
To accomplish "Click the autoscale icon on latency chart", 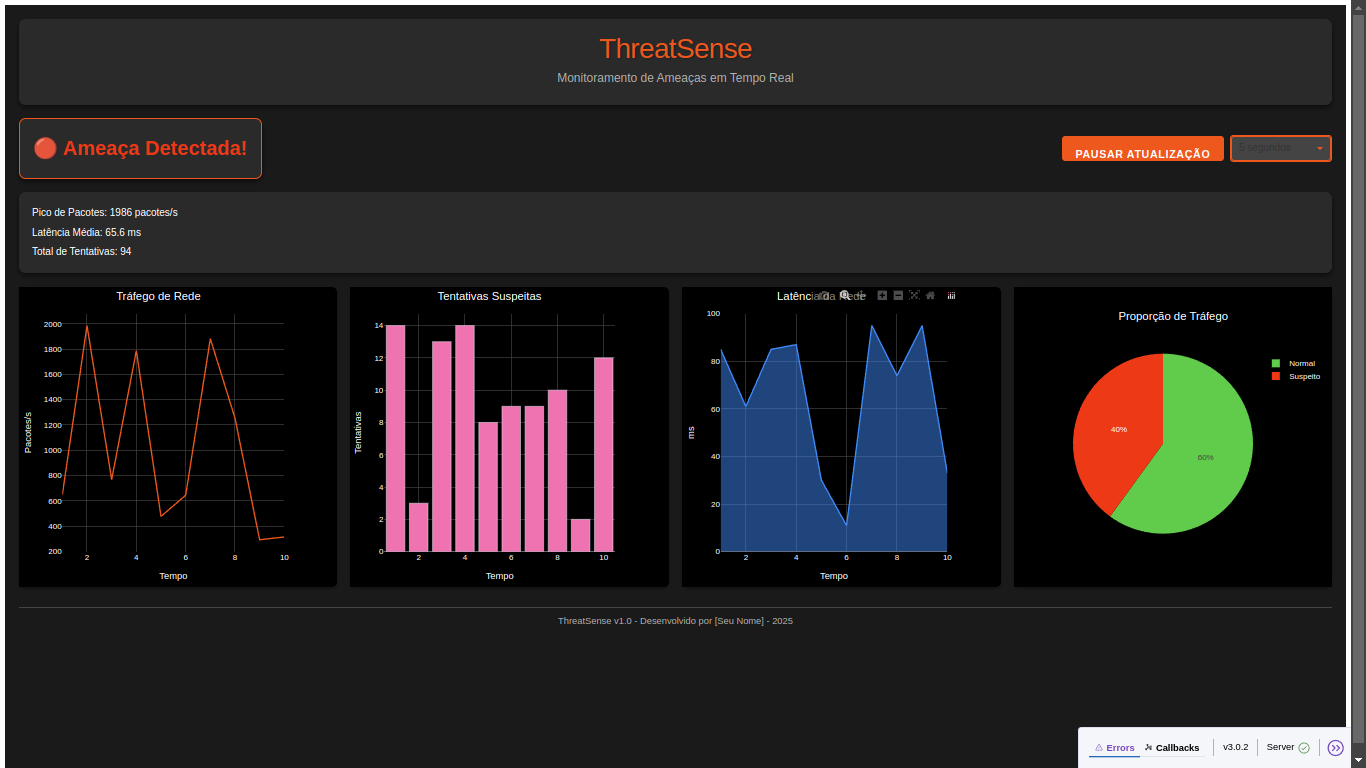I will point(914,295).
